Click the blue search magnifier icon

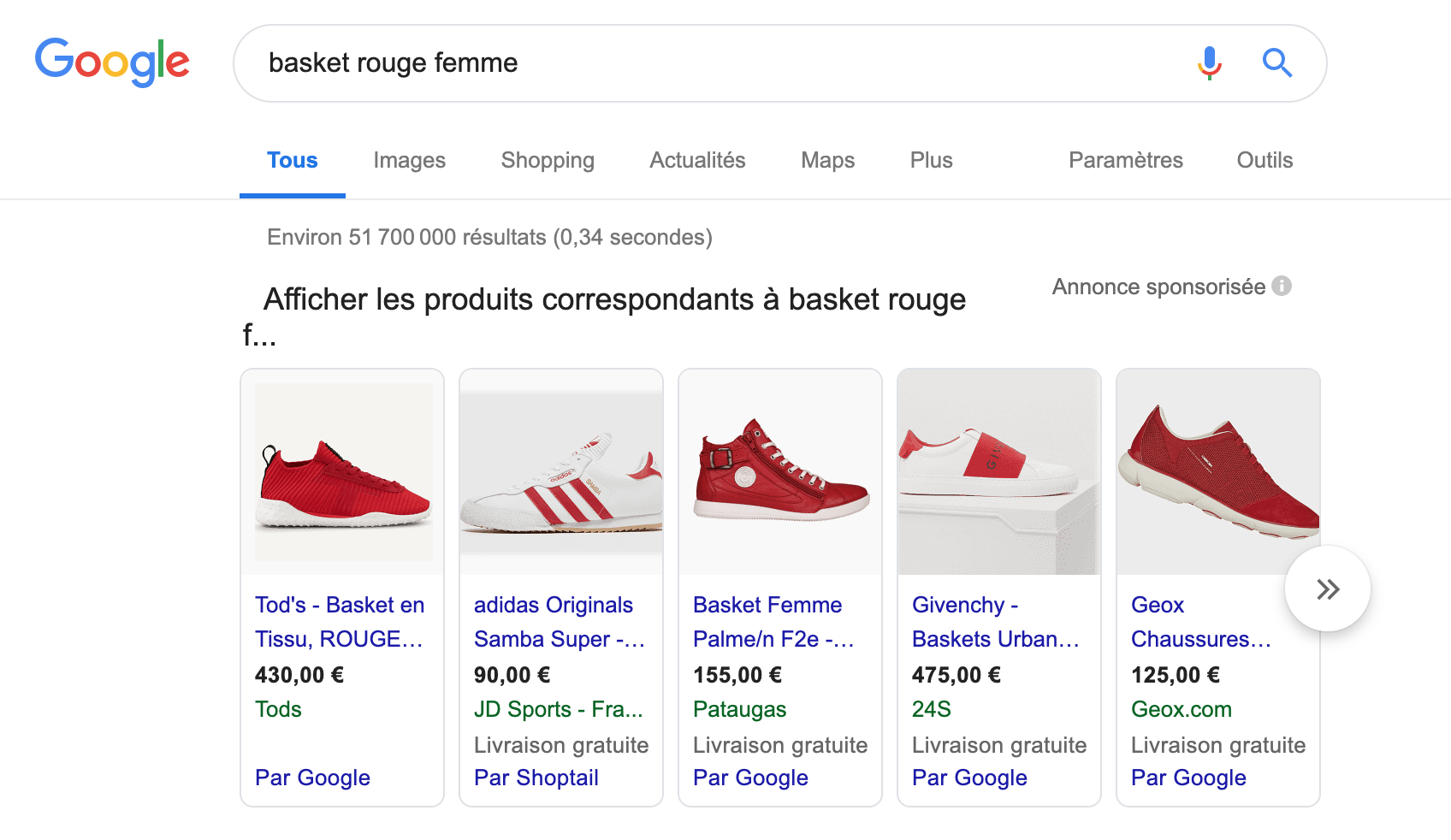pos(1277,62)
